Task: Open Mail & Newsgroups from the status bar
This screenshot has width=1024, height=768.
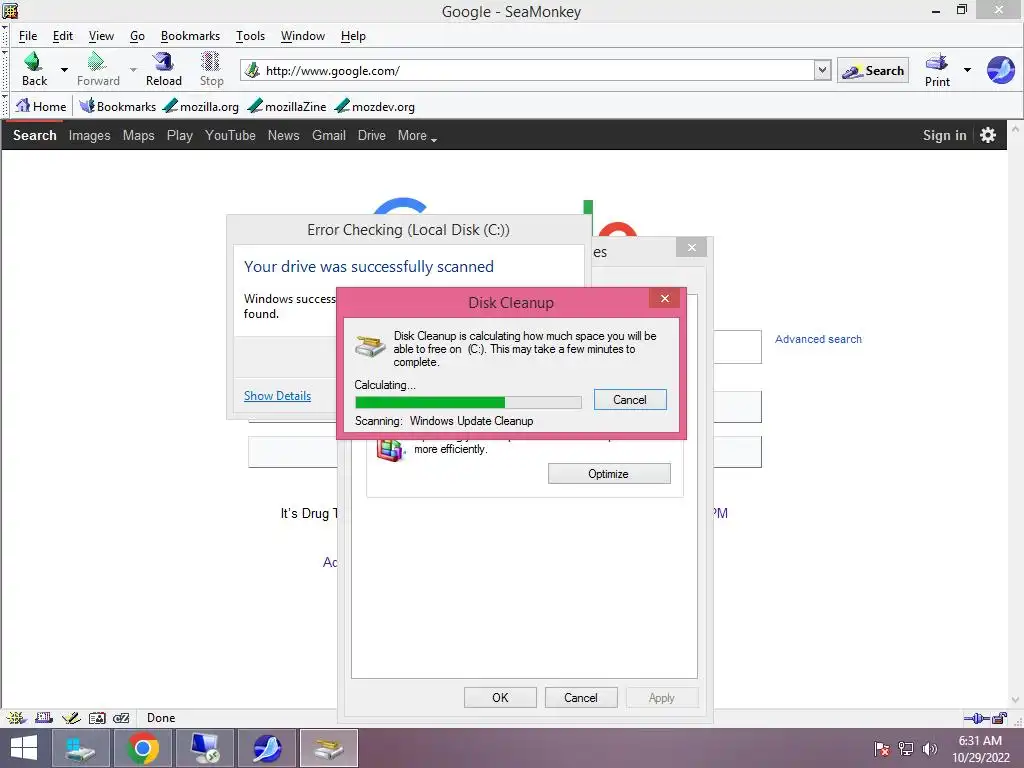Action: (x=44, y=718)
